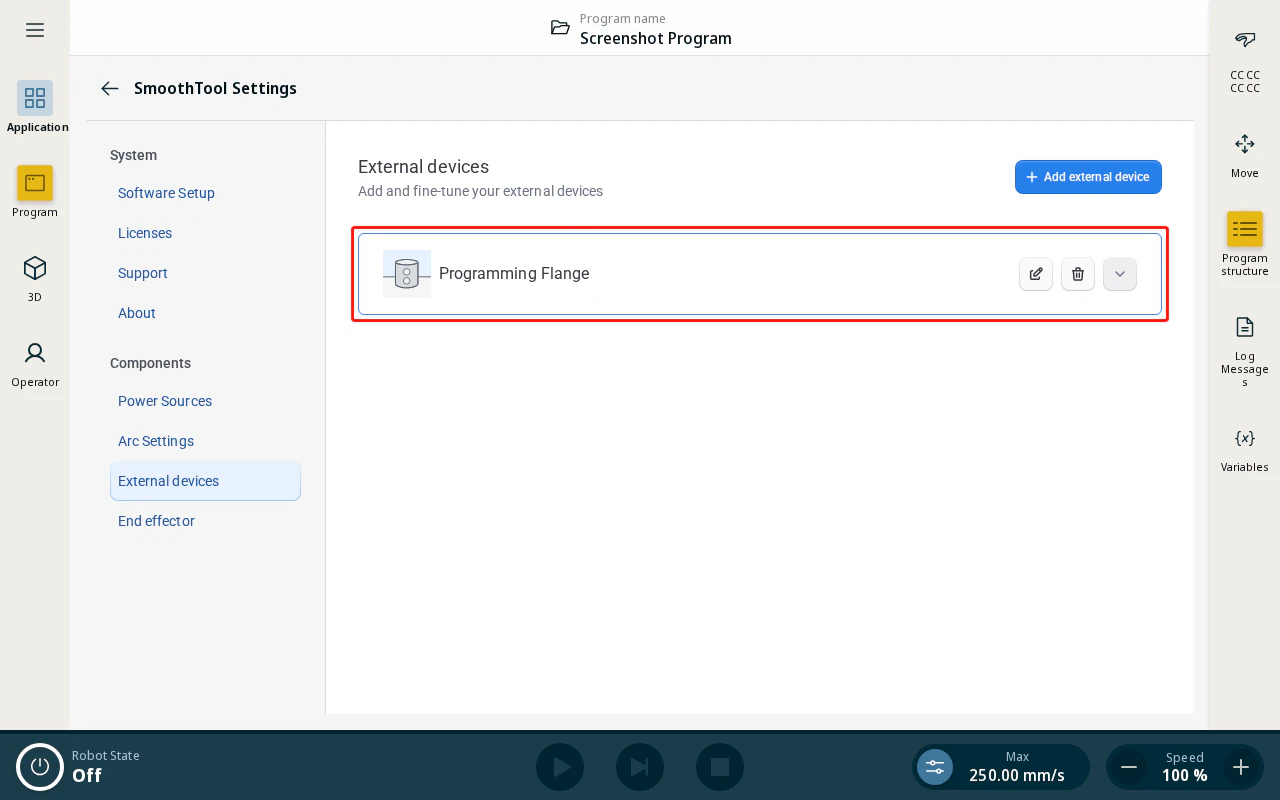The width and height of the screenshot is (1280, 800).
Task: Open the Licenses page
Action: click(x=145, y=233)
